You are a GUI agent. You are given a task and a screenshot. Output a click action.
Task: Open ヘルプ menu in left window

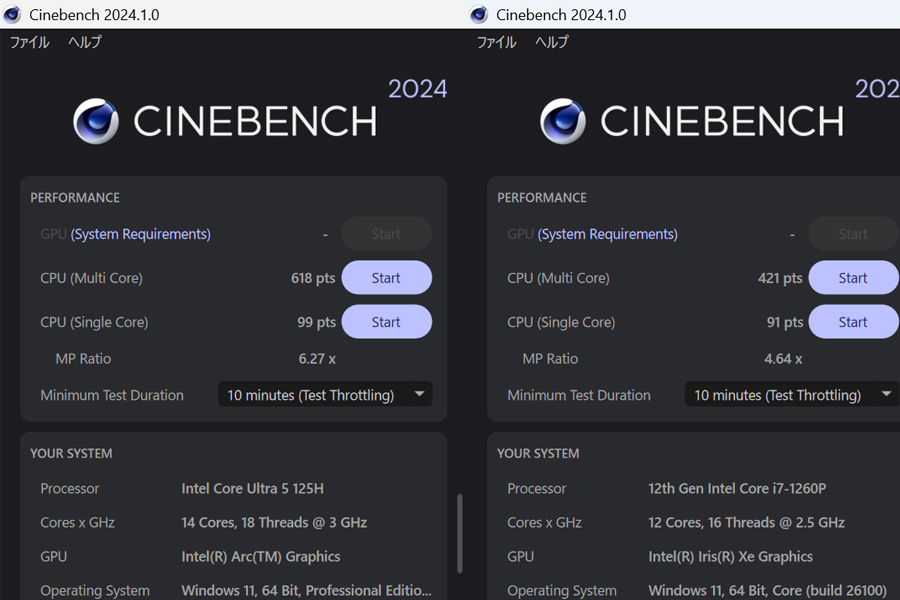85,42
